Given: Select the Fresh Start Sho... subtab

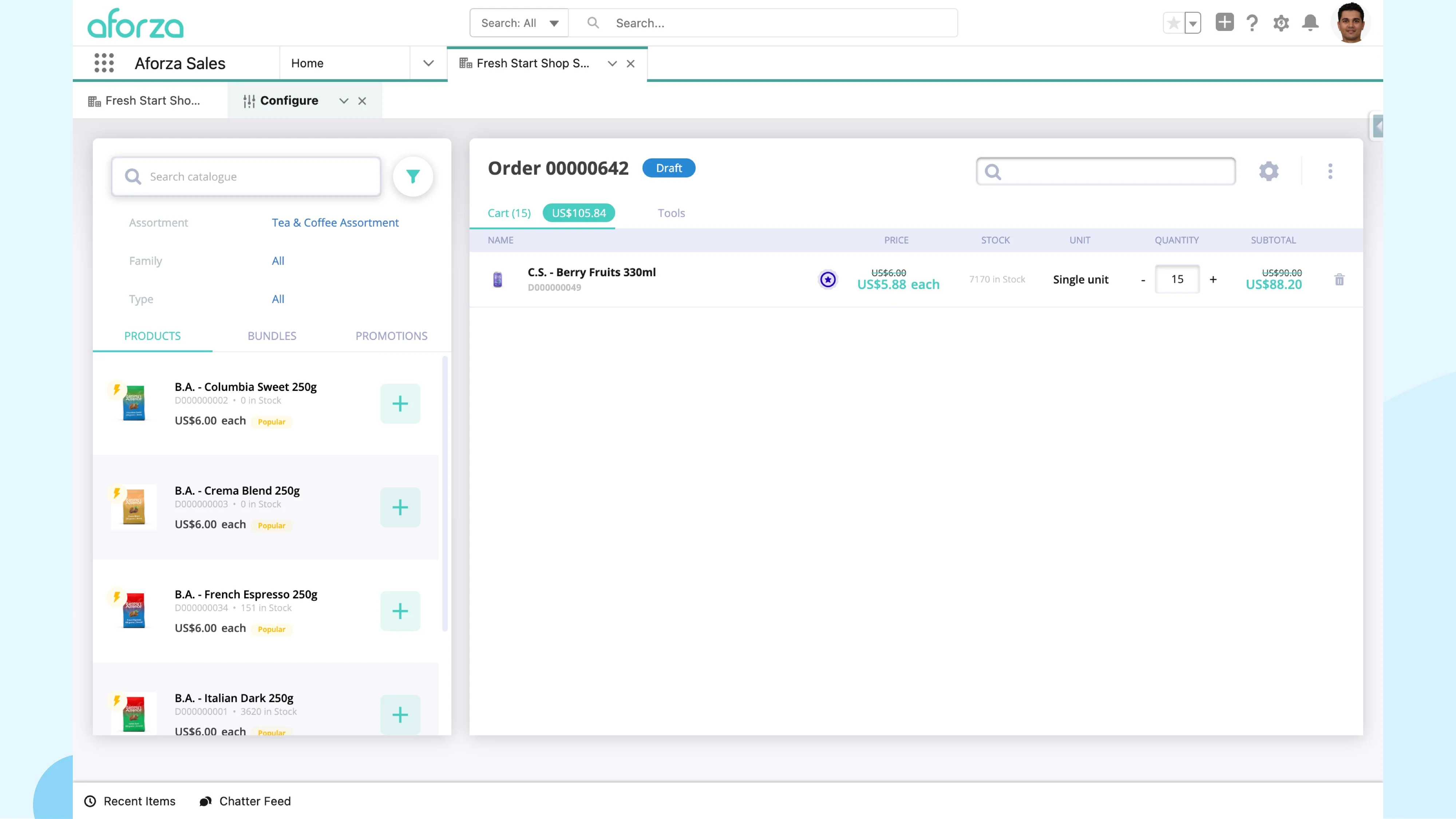Looking at the screenshot, I should pos(144,100).
